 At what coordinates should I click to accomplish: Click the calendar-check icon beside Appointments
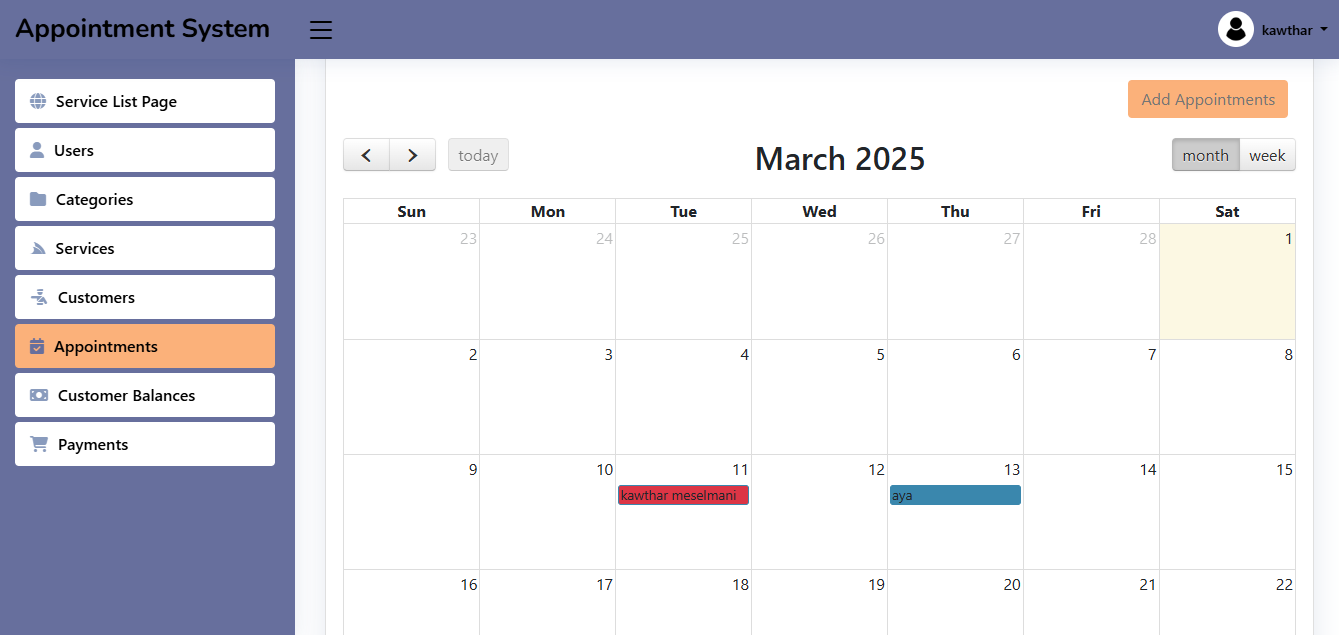[x=37, y=346]
